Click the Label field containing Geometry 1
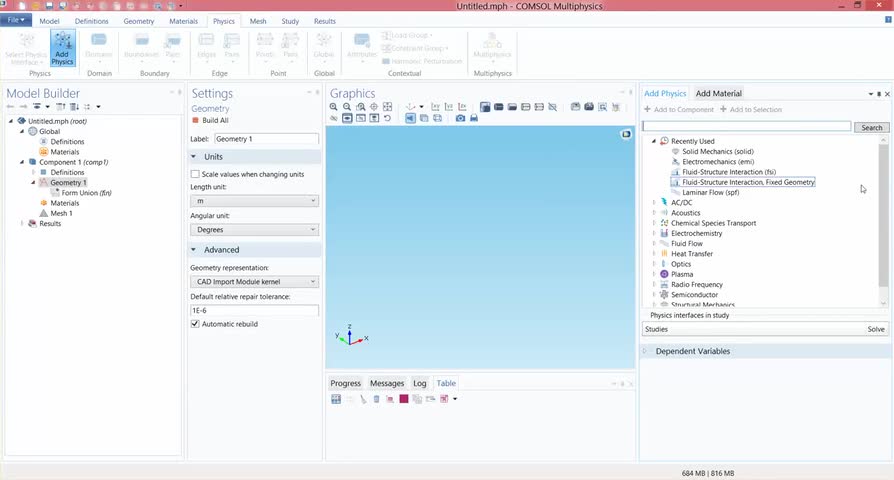 pos(266,139)
